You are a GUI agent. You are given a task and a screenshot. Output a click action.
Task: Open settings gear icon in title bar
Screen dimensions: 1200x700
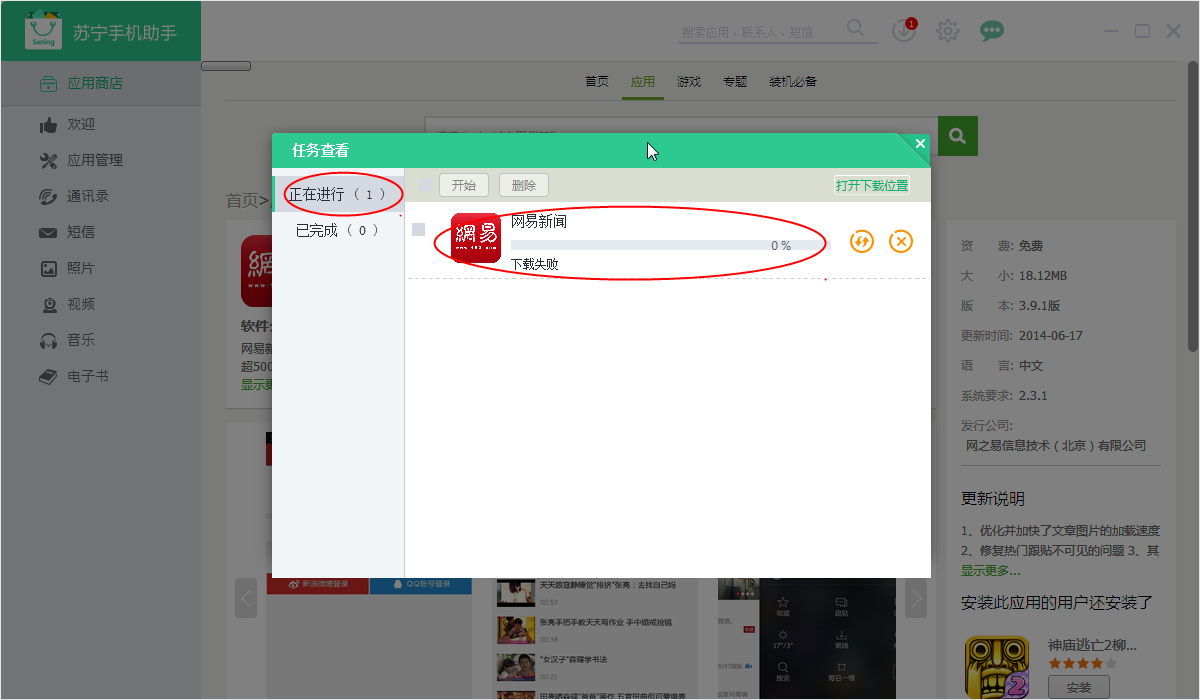pos(948,31)
